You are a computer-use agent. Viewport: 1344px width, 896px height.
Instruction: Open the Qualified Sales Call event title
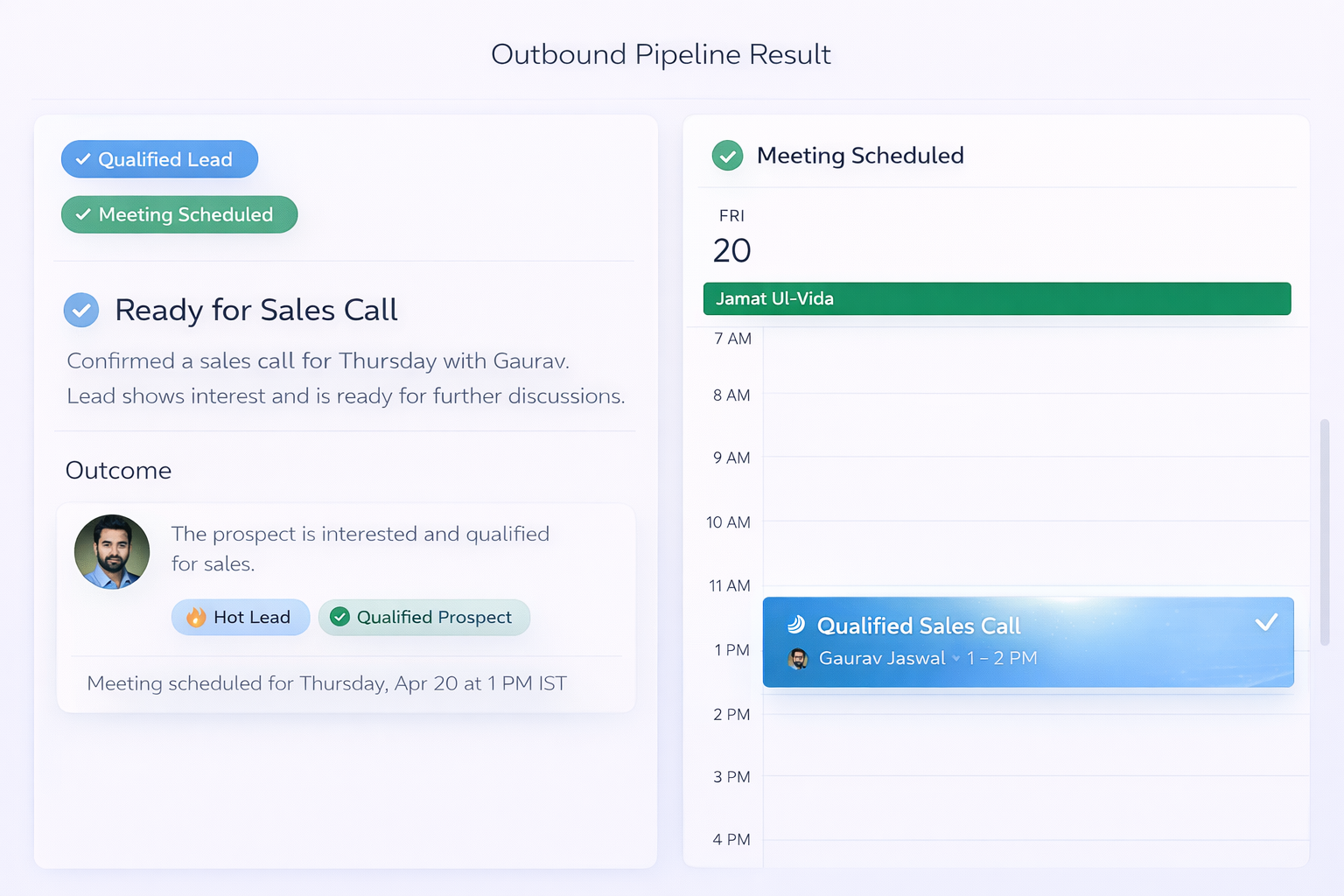918,625
